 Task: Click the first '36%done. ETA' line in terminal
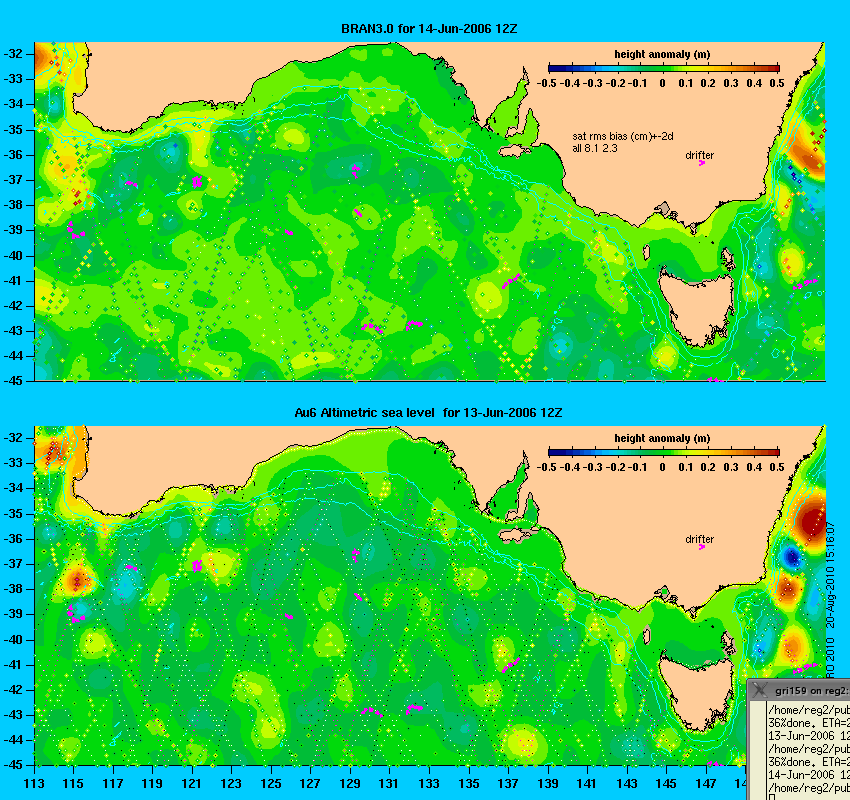pyautogui.click(x=809, y=723)
